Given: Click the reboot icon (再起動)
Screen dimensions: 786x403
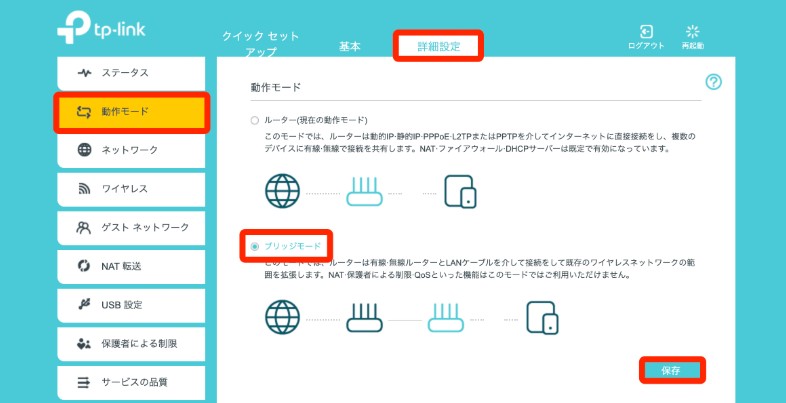Looking at the screenshot, I should (x=692, y=32).
